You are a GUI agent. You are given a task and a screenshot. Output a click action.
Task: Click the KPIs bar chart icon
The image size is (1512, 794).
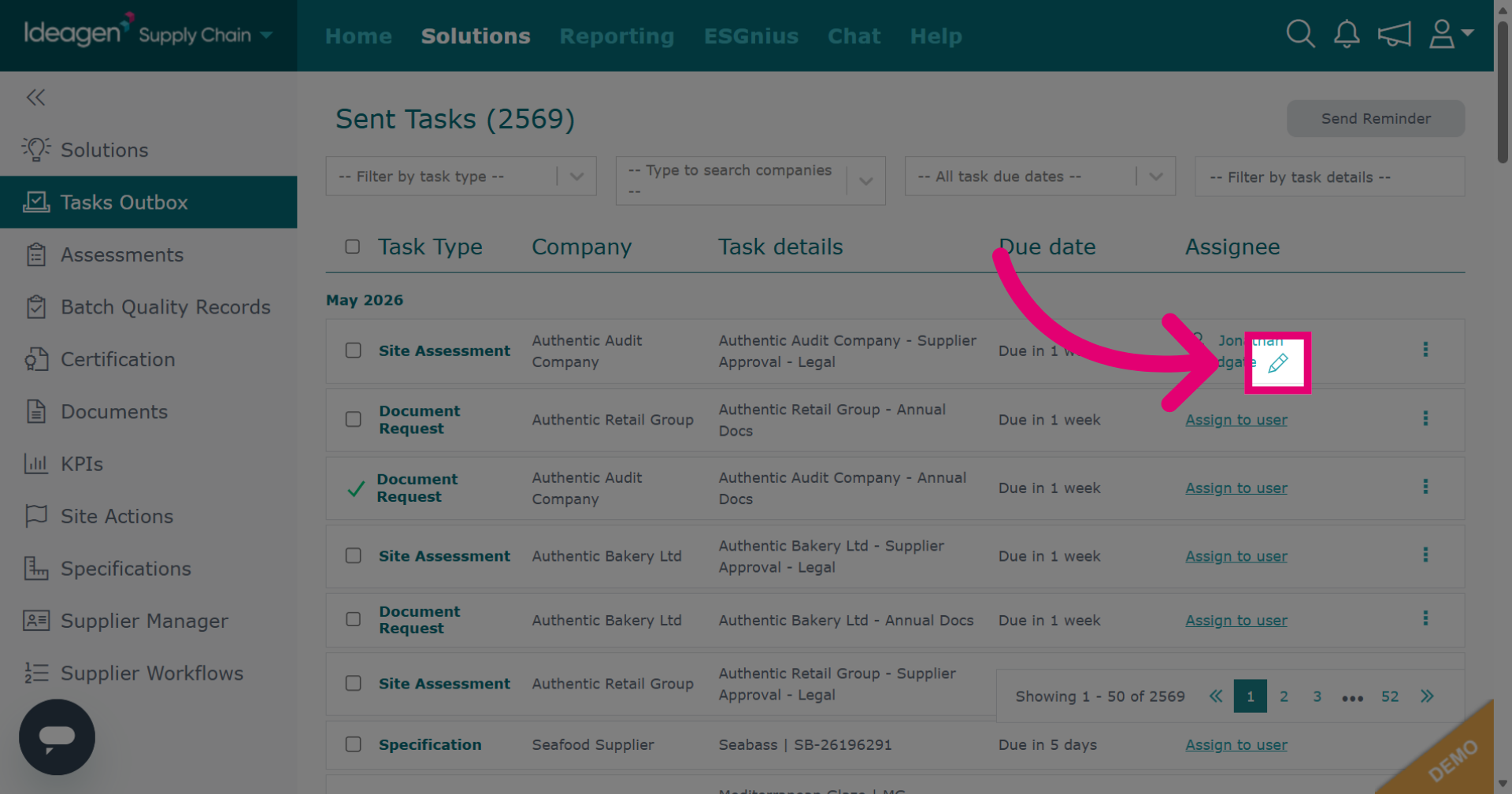coord(35,464)
